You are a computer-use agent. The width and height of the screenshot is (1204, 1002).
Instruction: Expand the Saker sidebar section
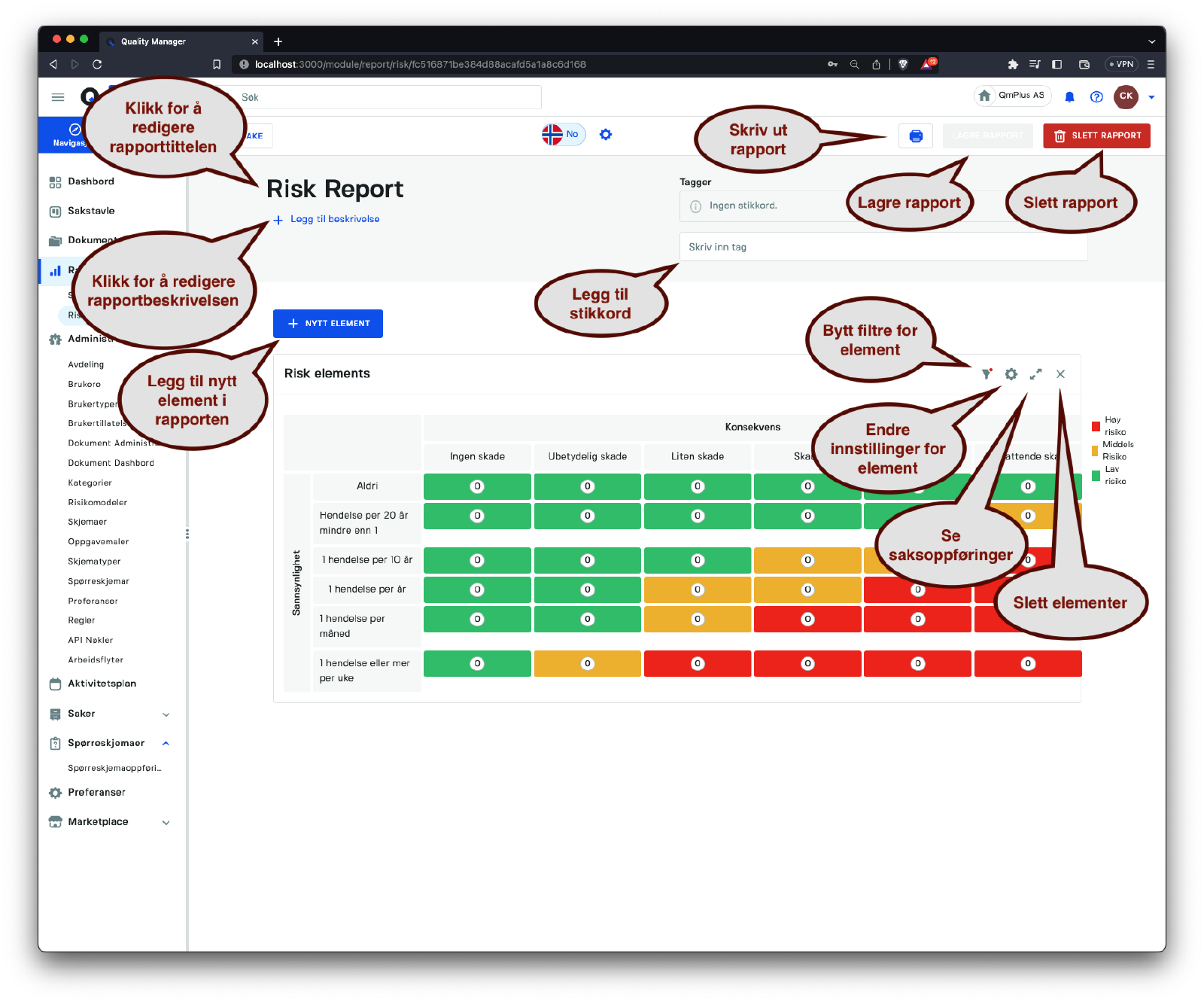[166, 714]
